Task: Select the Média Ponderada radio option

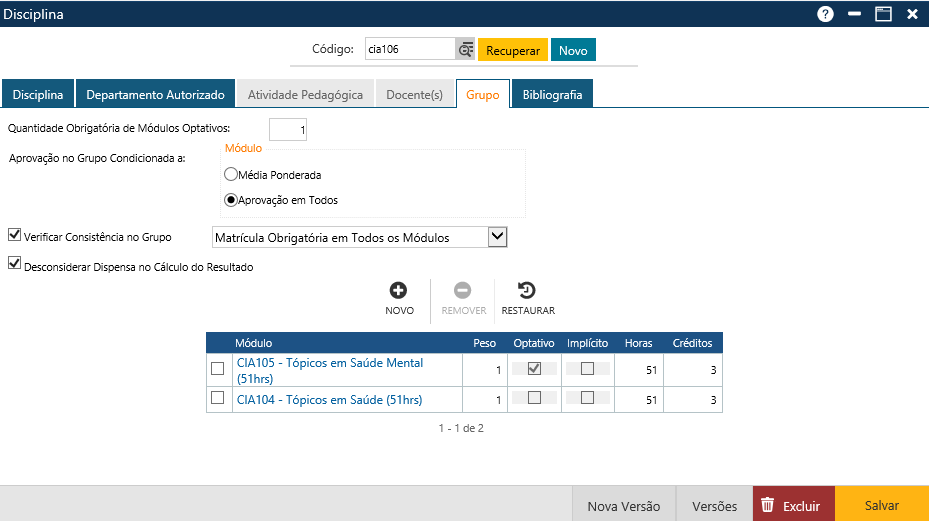Action: point(231,174)
